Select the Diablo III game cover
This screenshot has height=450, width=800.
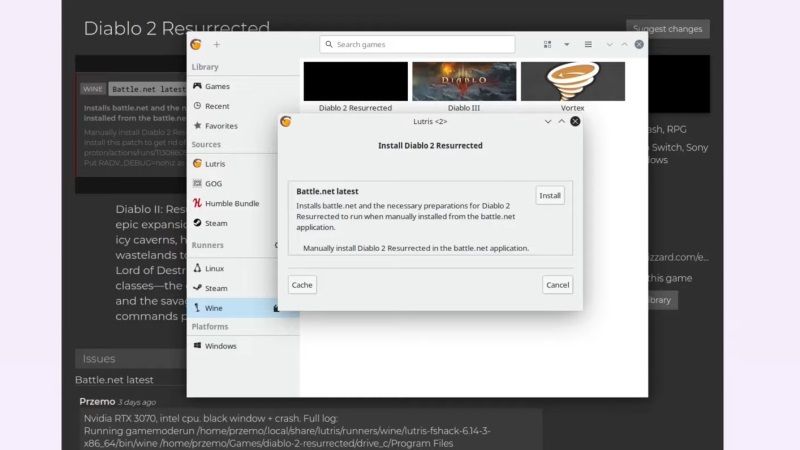click(464, 81)
